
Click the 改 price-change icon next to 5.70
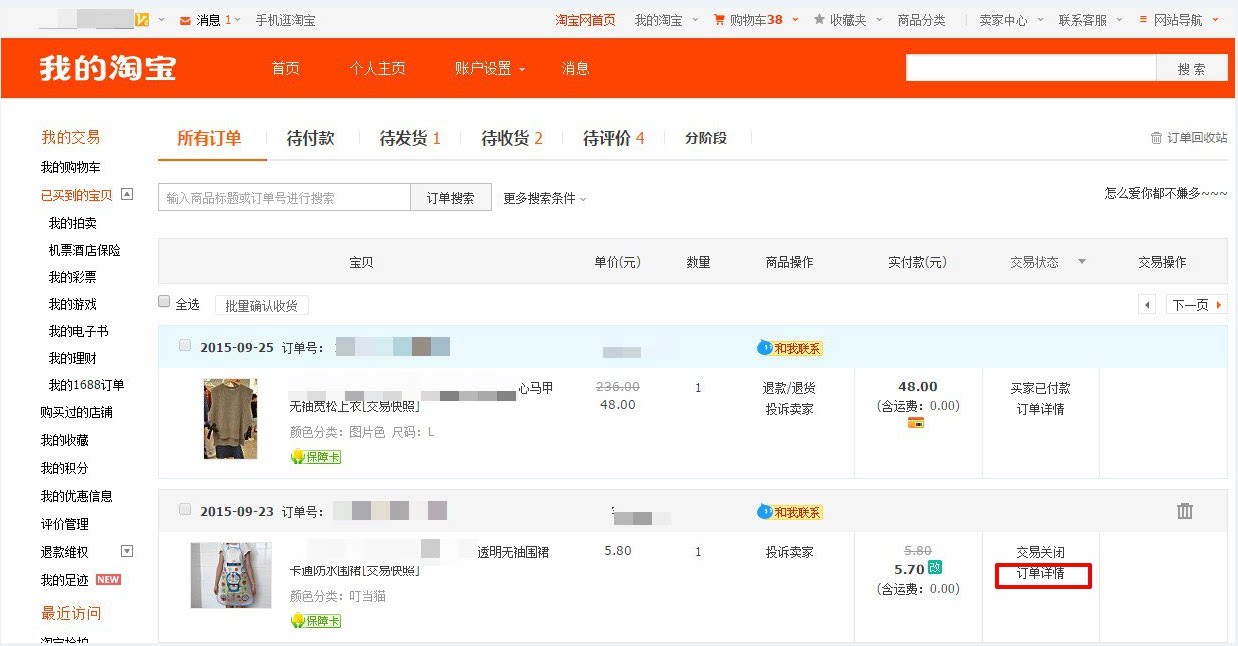pos(933,569)
